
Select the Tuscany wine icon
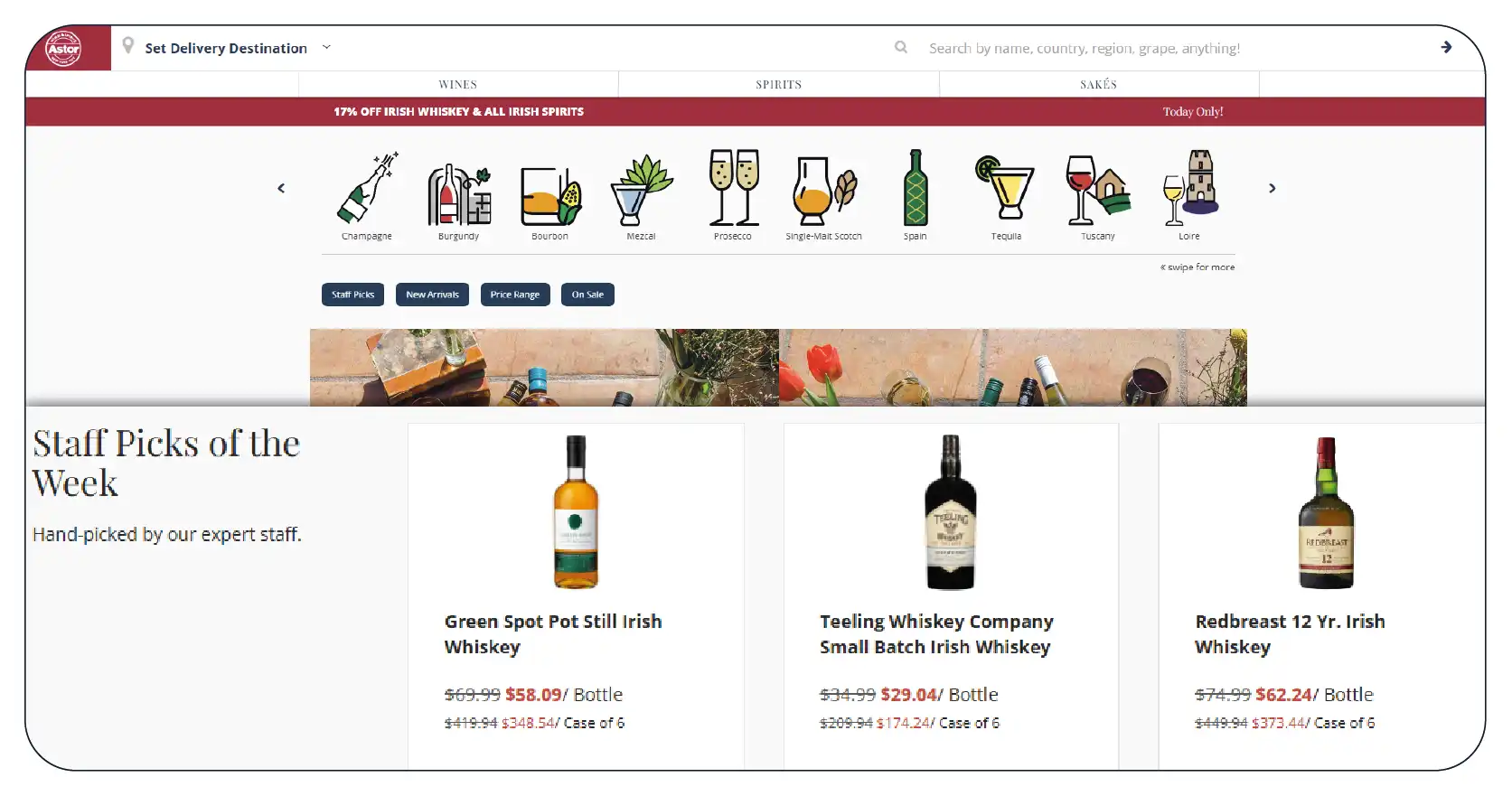point(1098,190)
